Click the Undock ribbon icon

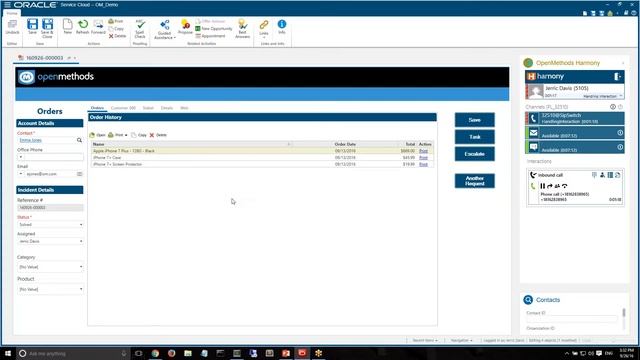12,27
